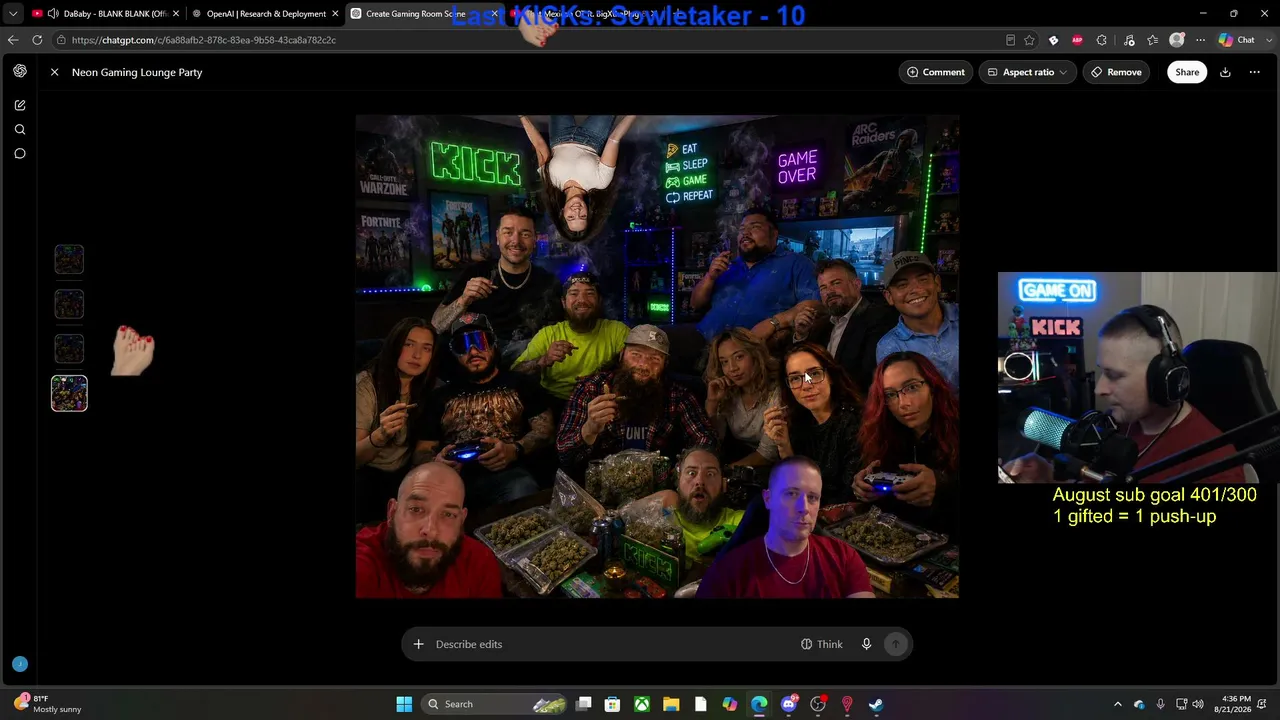Open the browser tab list dropdown
This screenshot has width=1280, height=720.
click(13, 14)
